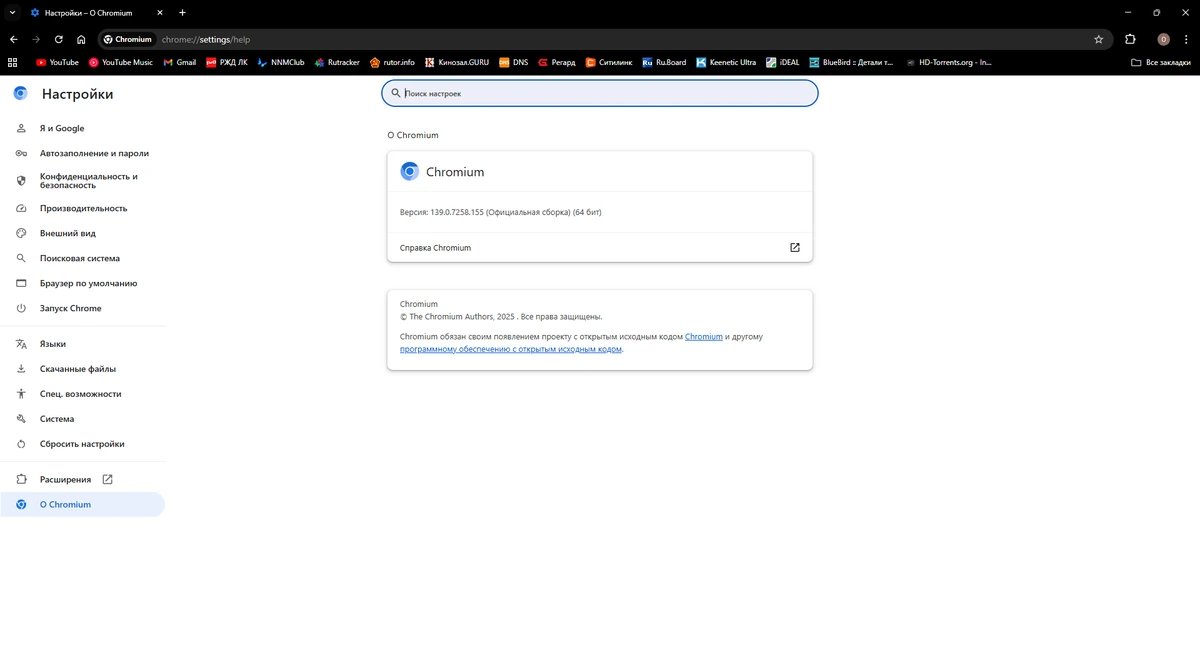The image size is (1200, 650).
Task: Open Расширения in the sidebar
Action: [82, 480]
